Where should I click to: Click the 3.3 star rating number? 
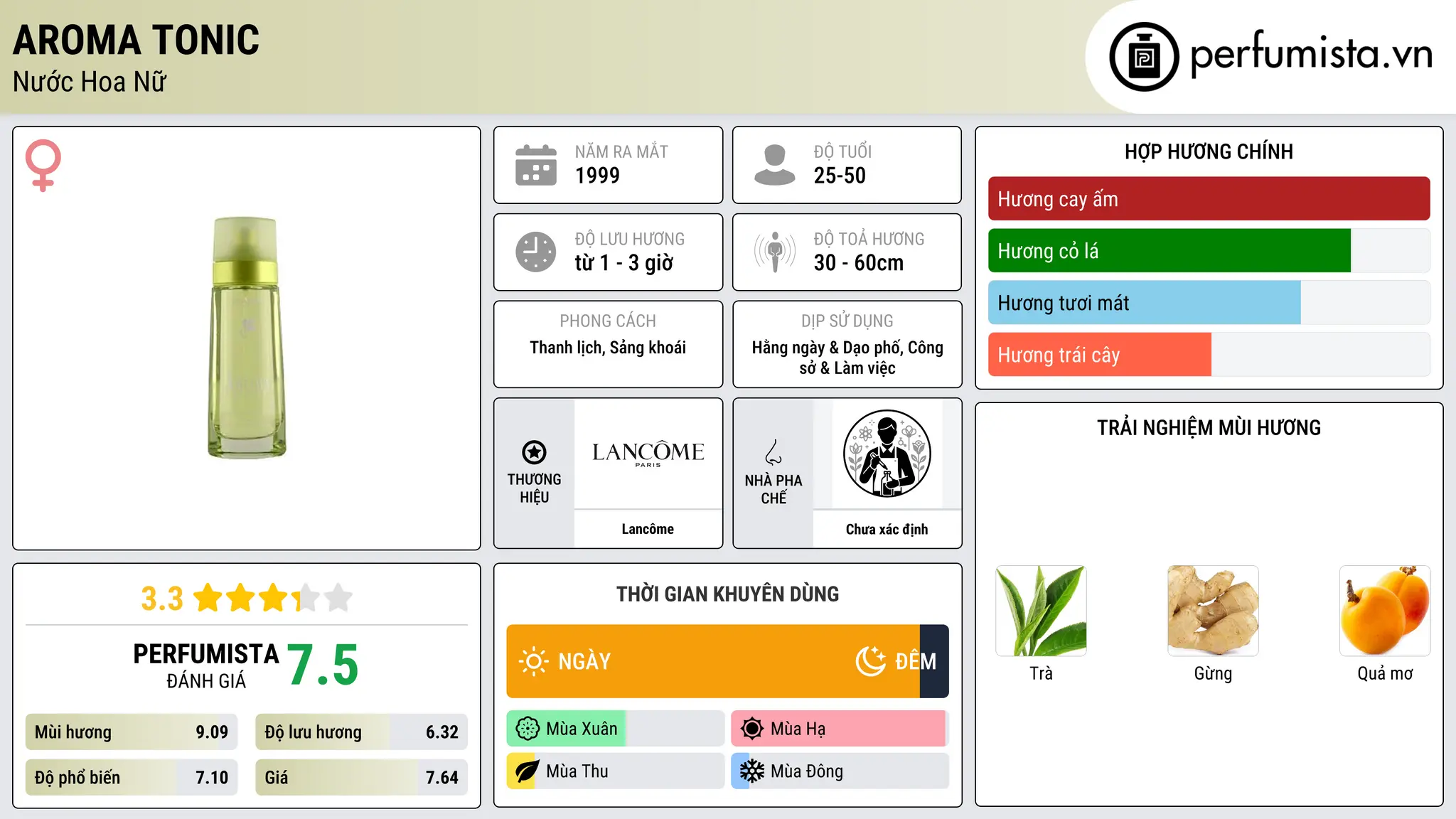click(x=162, y=599)
